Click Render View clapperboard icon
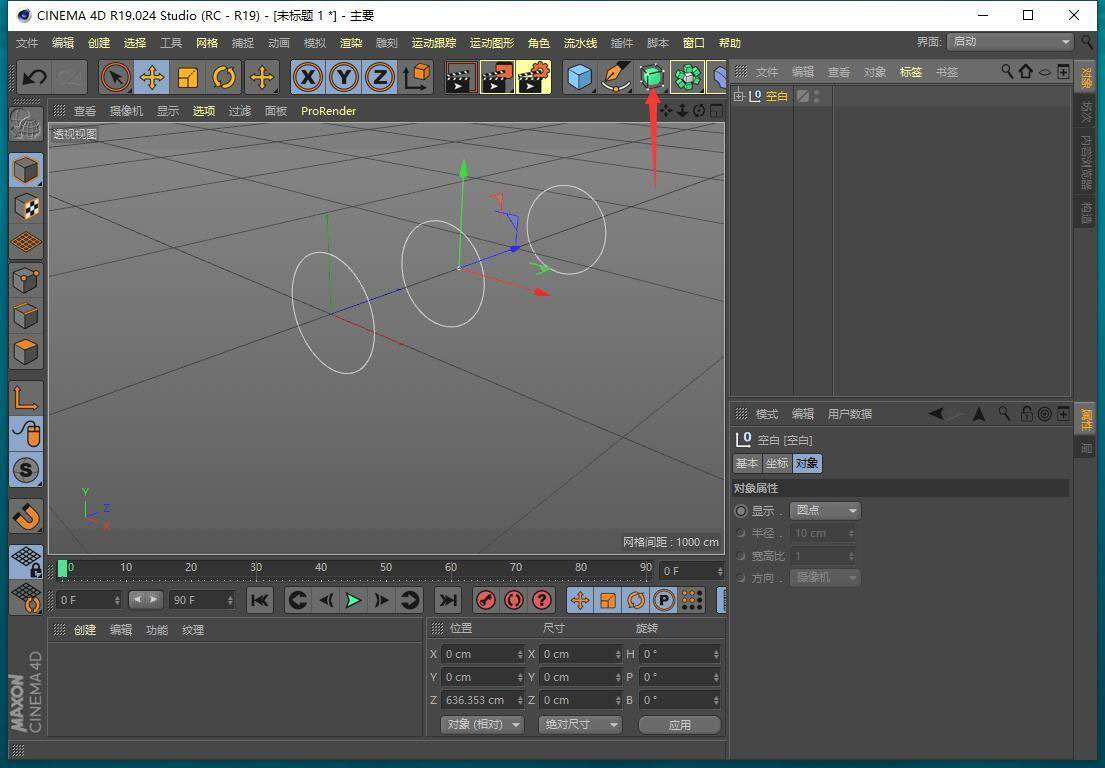 (x=461, y=77)
